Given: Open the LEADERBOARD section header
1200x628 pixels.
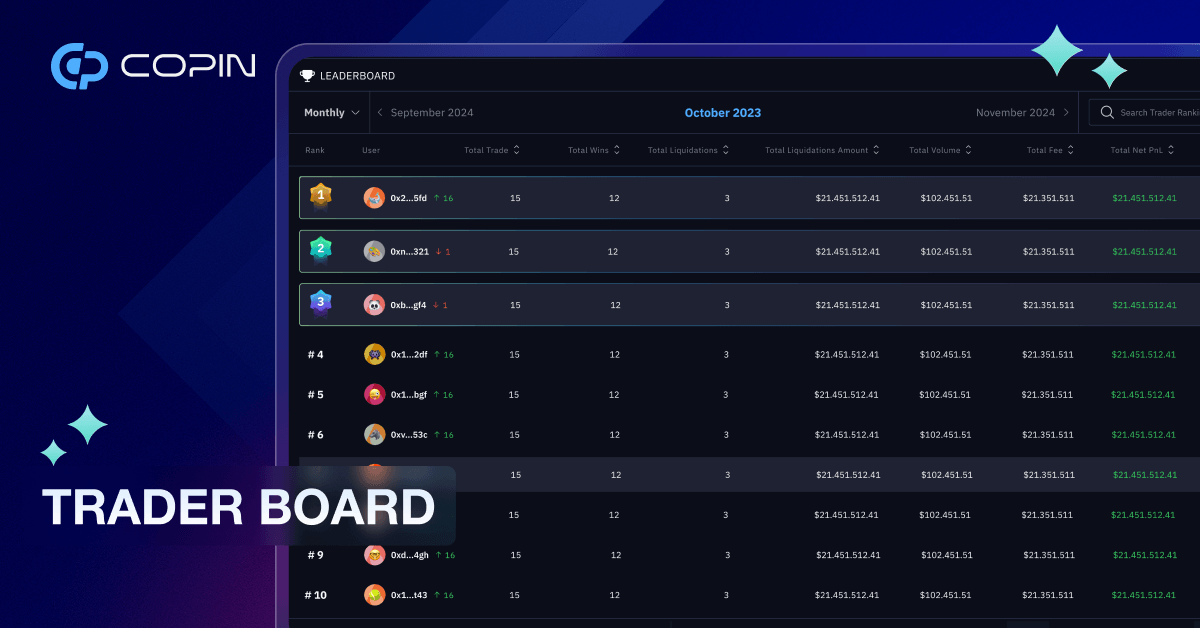Looking at the screenshot, I should click(347, 75).
